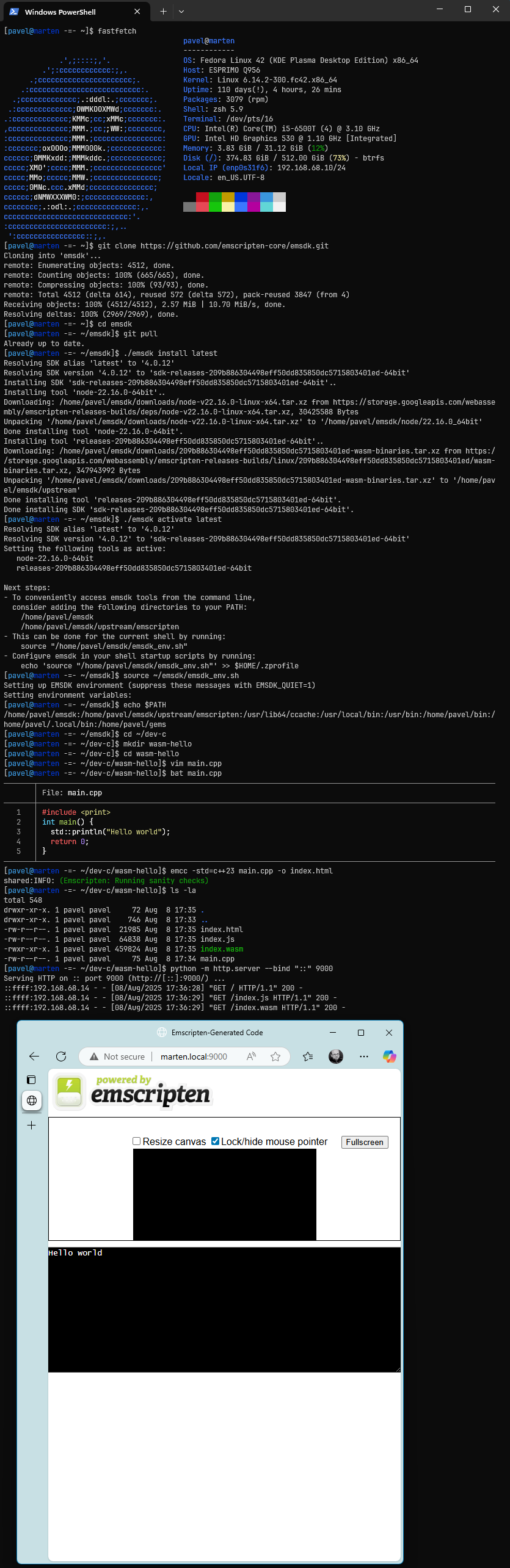Click the 'Kernel: Linux 6.14.2' line

[x=260, y=80]
